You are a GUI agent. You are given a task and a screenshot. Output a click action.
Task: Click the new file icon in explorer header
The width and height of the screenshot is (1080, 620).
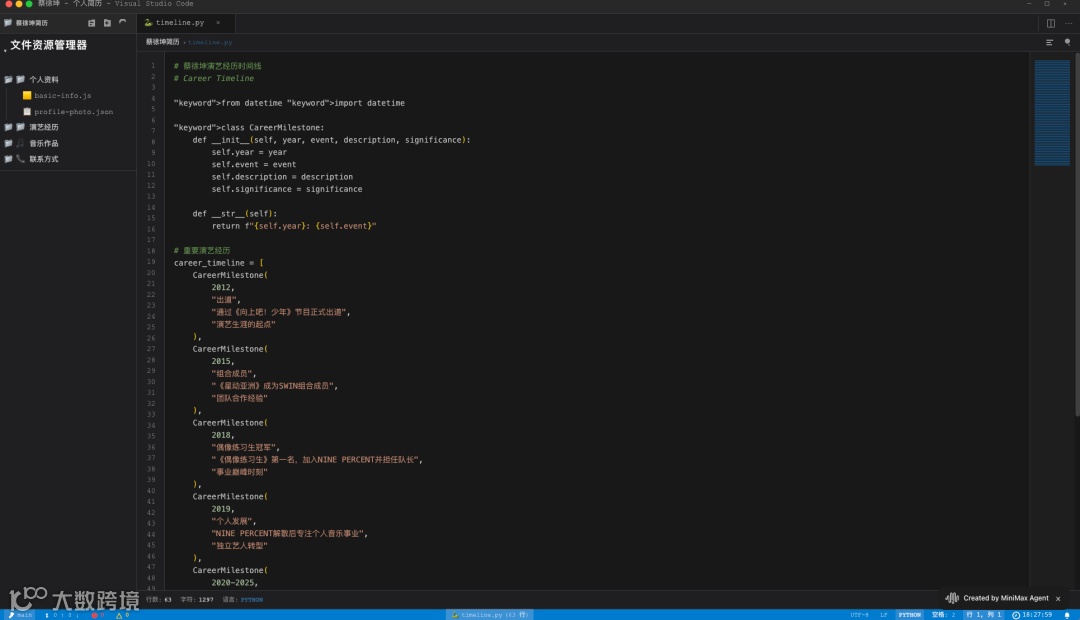pyautogui.click(x=92, y=22)
